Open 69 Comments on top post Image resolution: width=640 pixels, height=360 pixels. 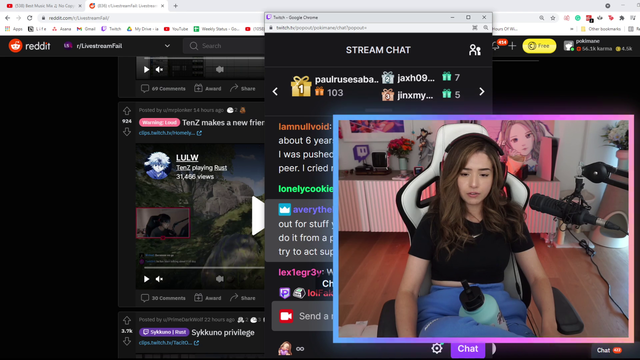point(163,89)
